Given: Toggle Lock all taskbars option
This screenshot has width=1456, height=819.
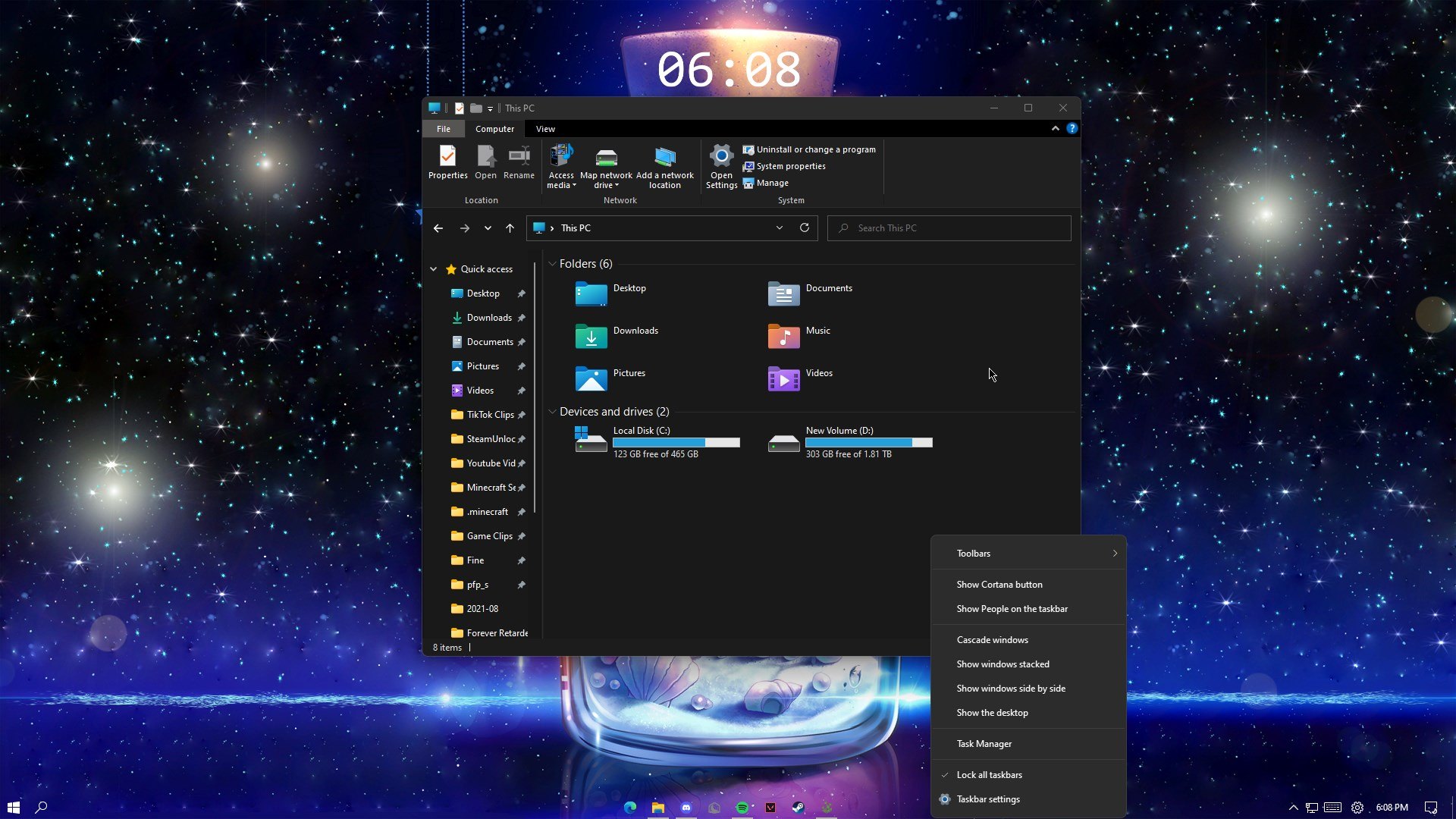Looking at the screenshot, I should [989, 775].
